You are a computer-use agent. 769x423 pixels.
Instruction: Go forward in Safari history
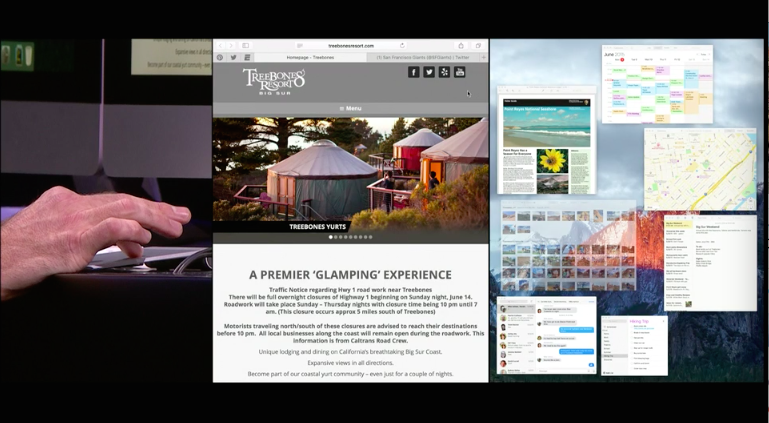pos(231,46)
